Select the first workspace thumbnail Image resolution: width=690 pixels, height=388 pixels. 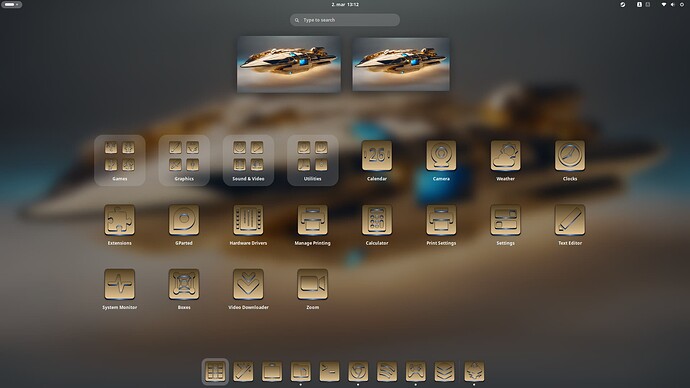pyautogui.click(x=289, y=64)
